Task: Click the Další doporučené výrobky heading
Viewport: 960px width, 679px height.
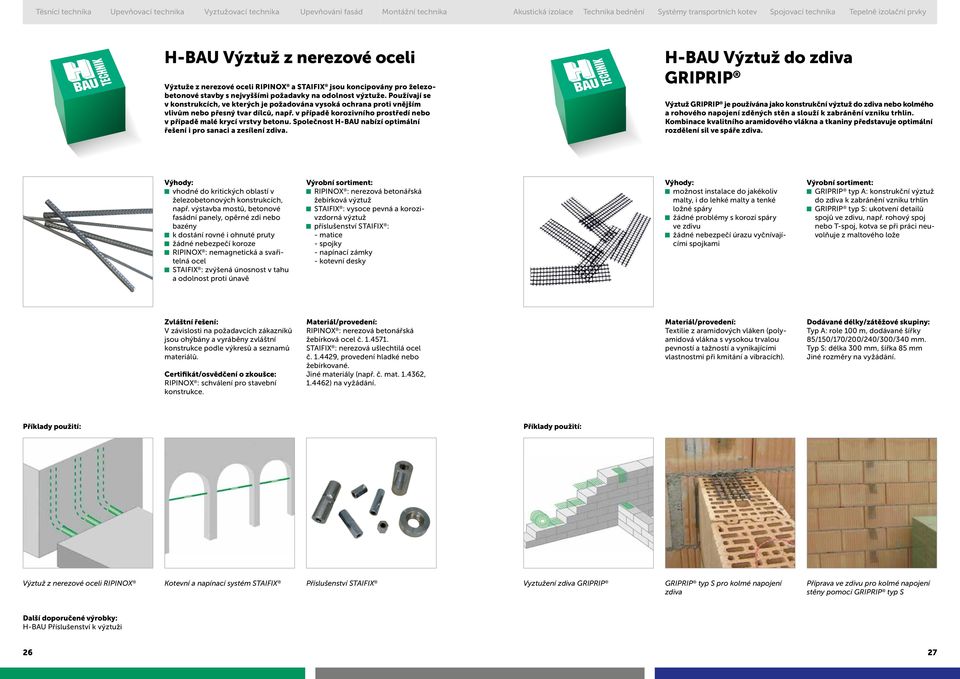Action: click(x=70, y=618)
